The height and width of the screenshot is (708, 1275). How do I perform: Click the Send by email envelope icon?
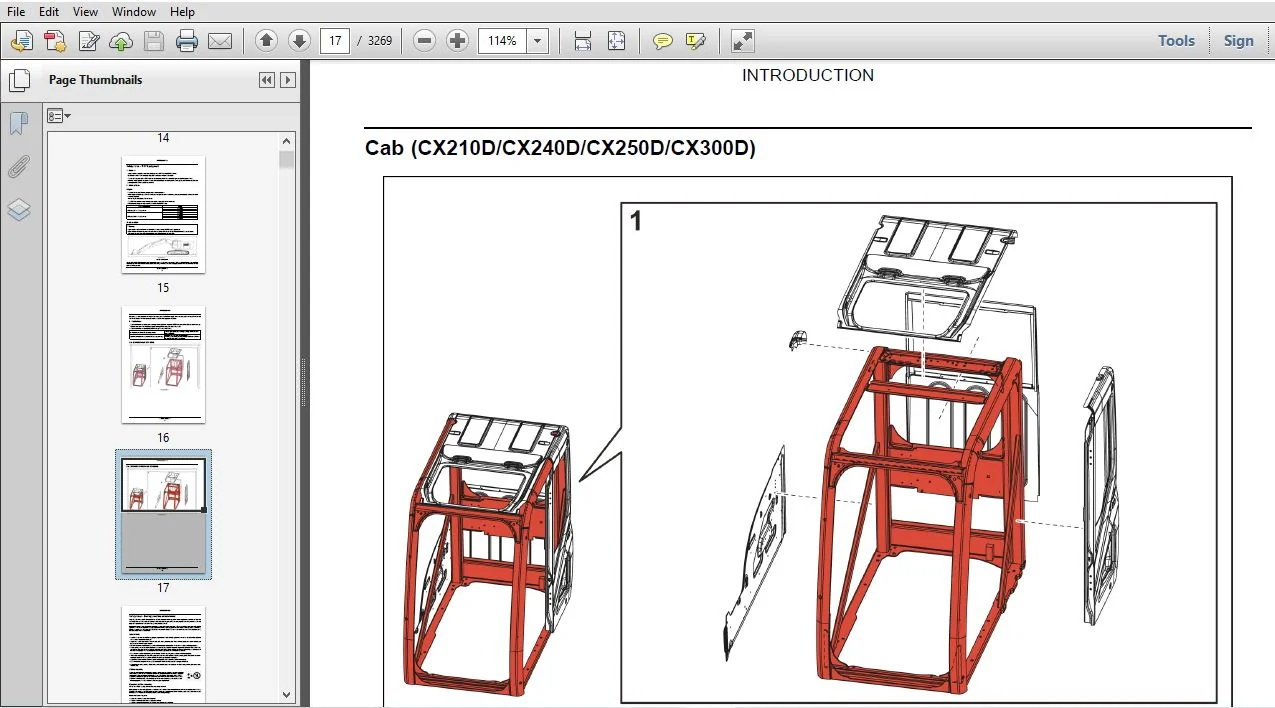click(220, 41)
